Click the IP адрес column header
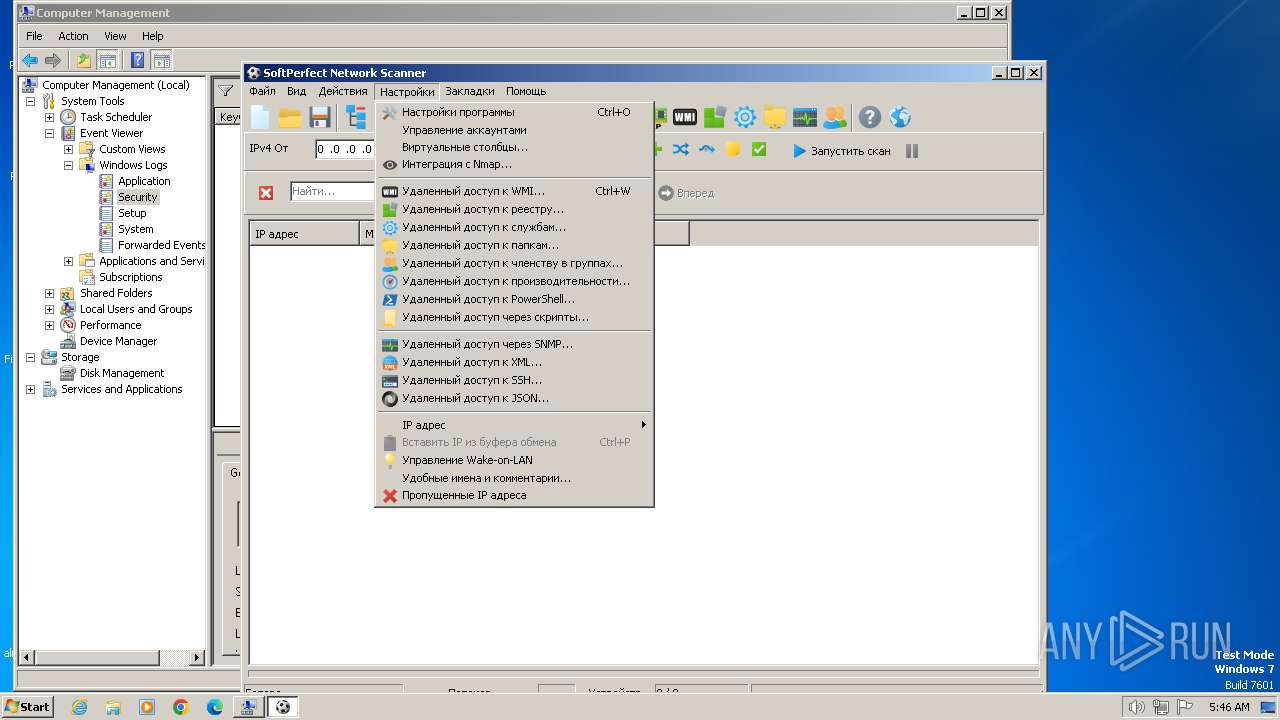This screenshot has width=1280, height=720. (304, 234)
